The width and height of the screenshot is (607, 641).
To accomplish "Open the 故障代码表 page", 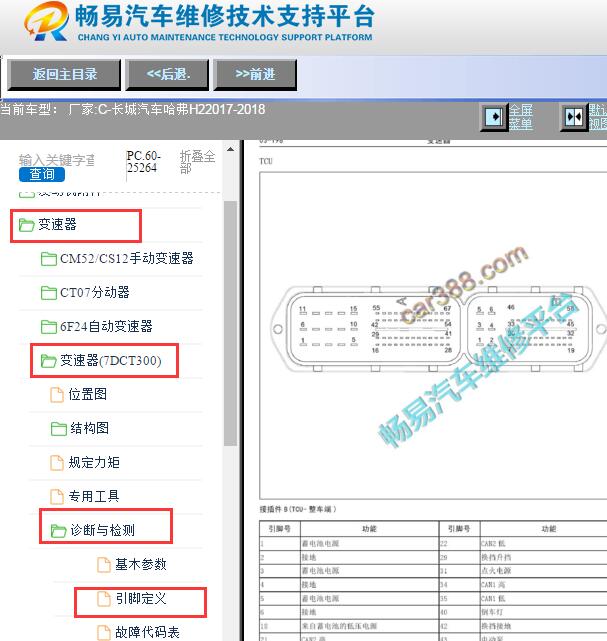I will [148, 632].
